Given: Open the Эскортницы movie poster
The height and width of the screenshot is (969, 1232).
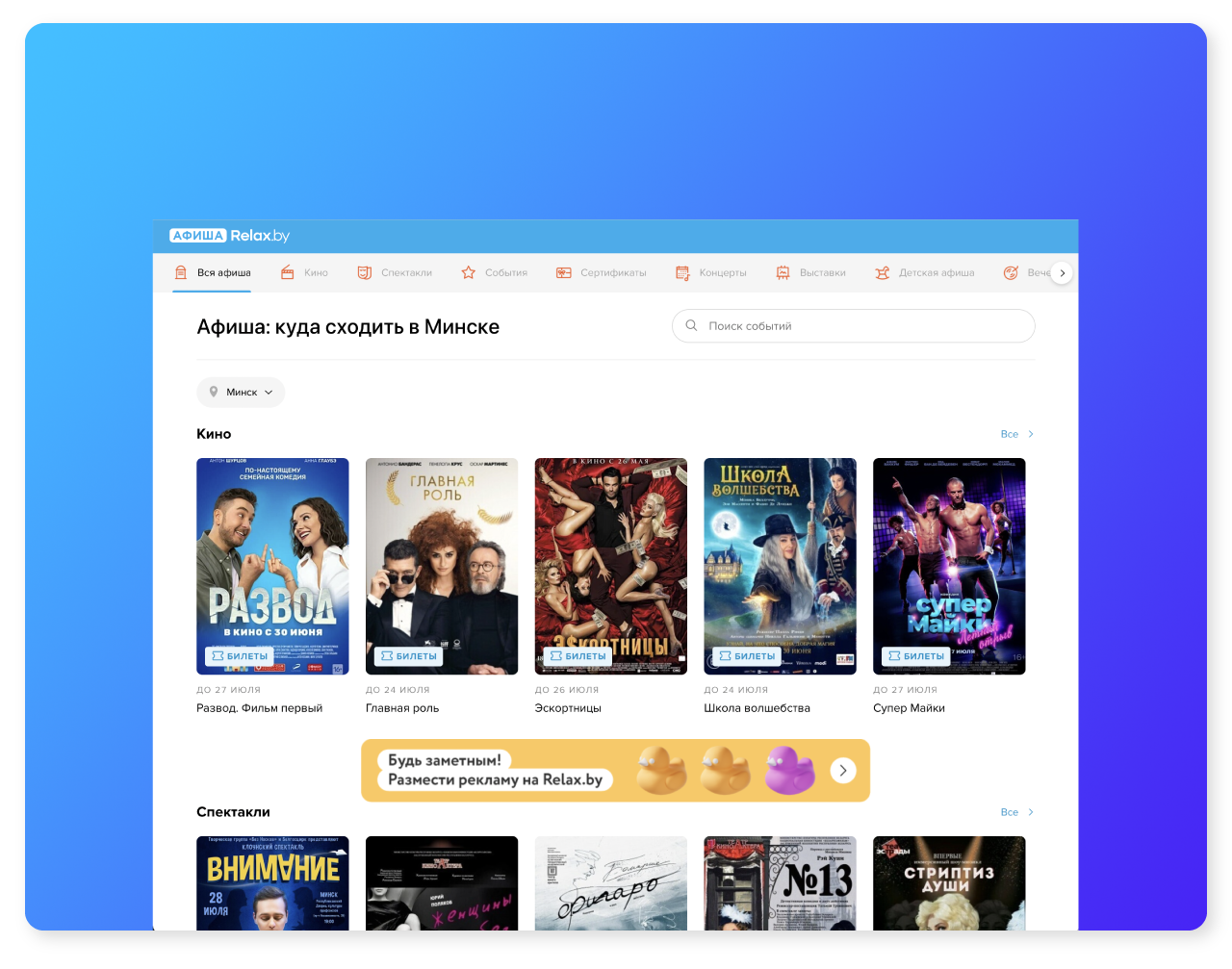Looking at the screenshot, I should click(x=611, y=566).
